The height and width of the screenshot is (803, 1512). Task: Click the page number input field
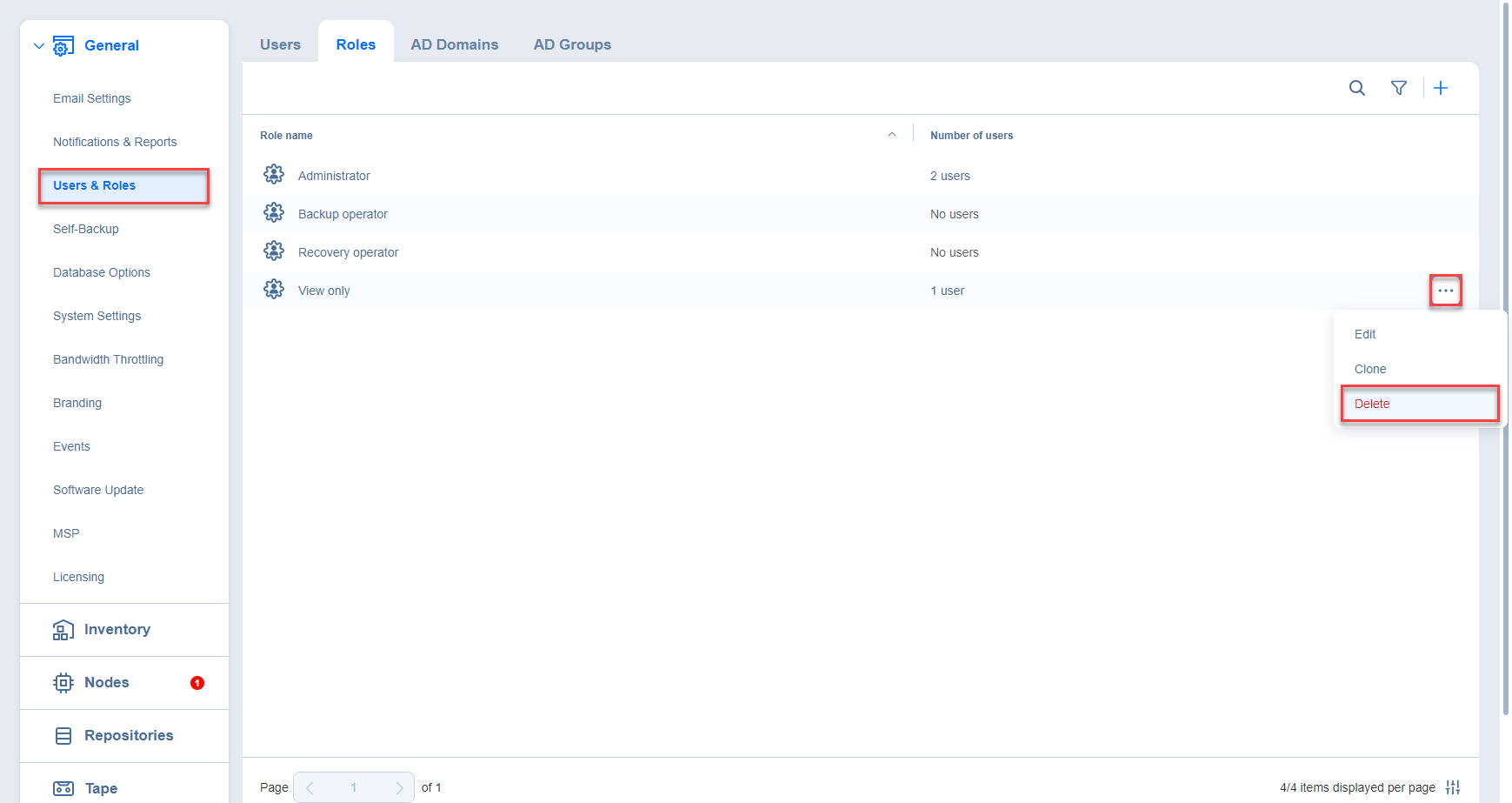[354, 787]
